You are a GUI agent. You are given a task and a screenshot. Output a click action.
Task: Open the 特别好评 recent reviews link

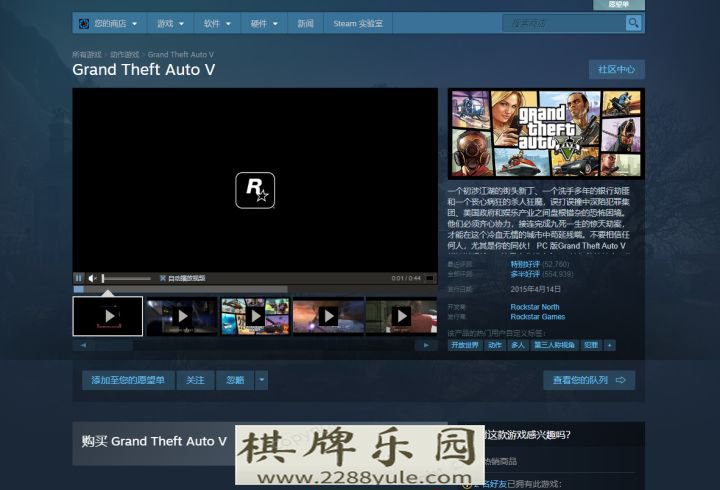[525, 264]
